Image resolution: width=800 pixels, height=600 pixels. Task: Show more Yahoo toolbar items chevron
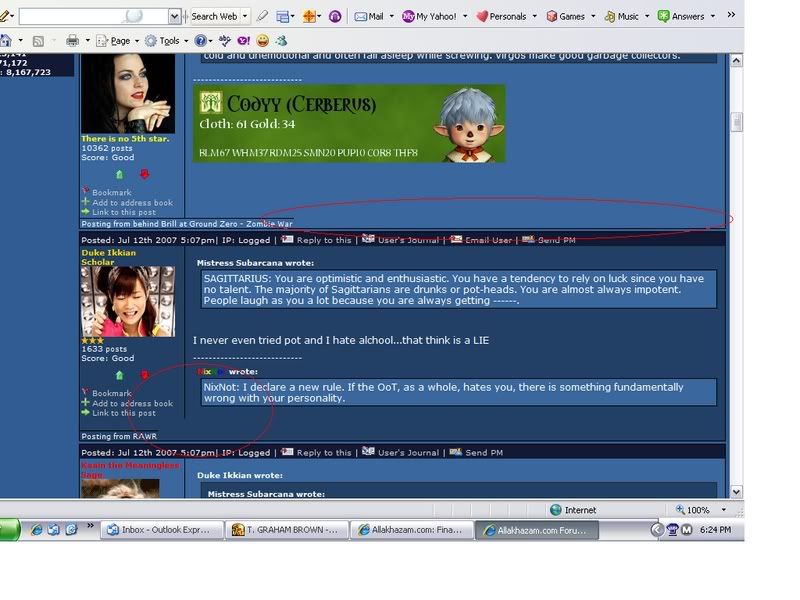pos(731,15)
